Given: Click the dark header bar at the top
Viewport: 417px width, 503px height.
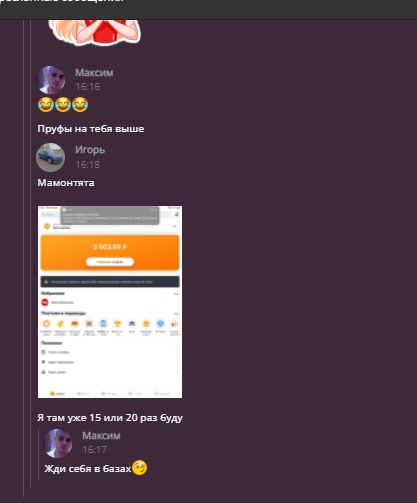Looking at the screenshot, I should [208, 9].
